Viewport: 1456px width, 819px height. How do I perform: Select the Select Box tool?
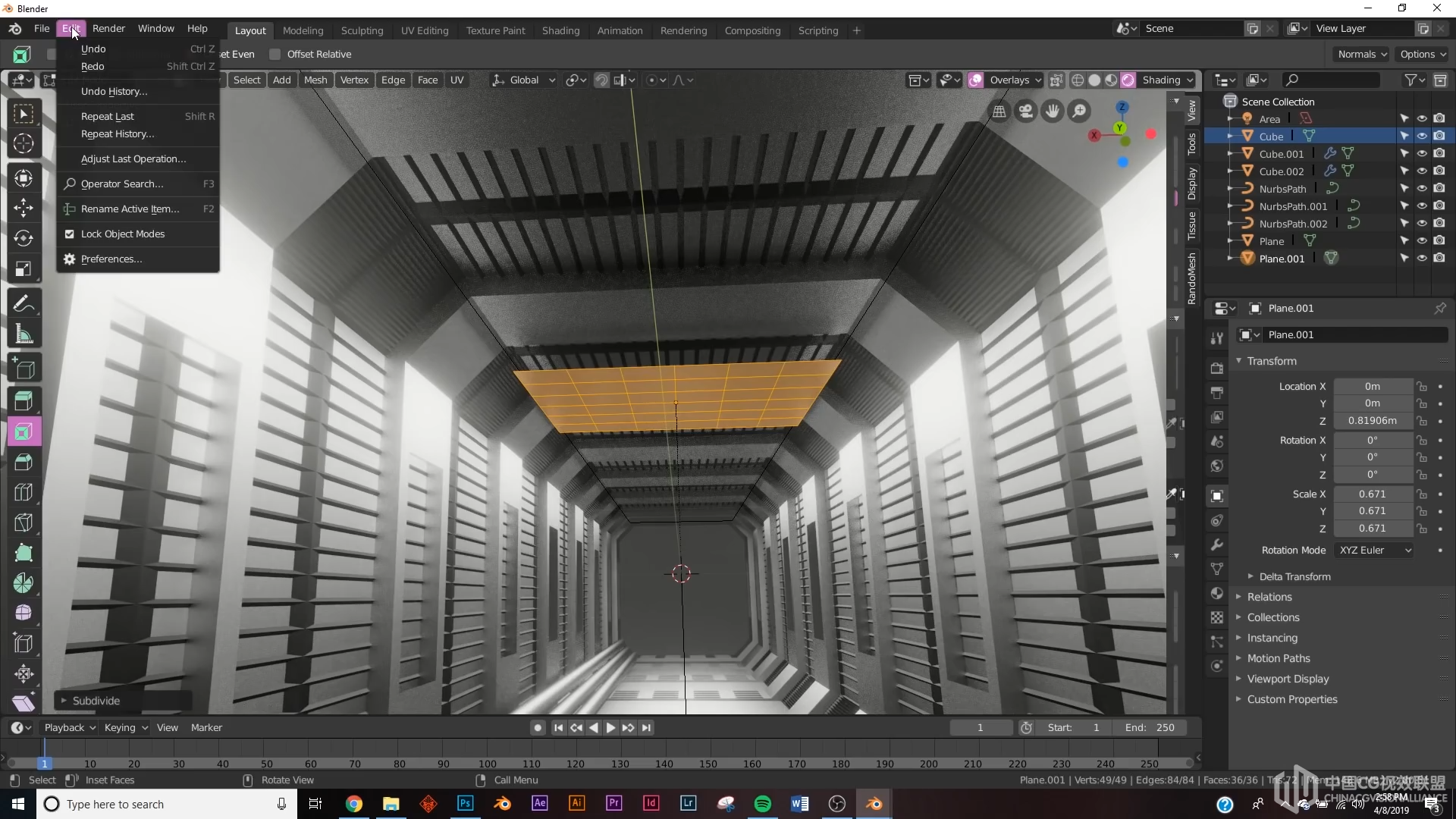[24, 114]
